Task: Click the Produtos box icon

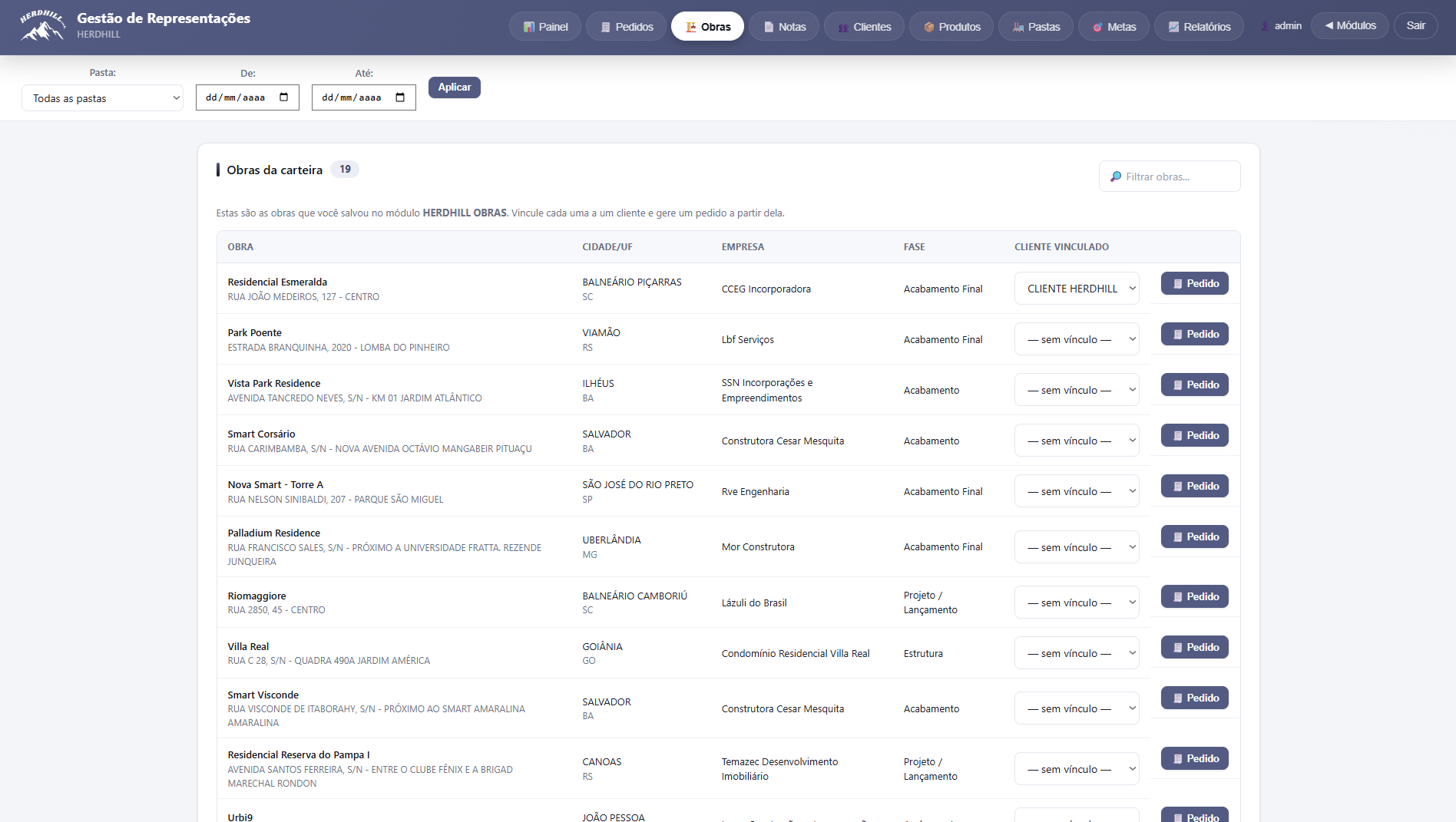Action: coord(929,27)
